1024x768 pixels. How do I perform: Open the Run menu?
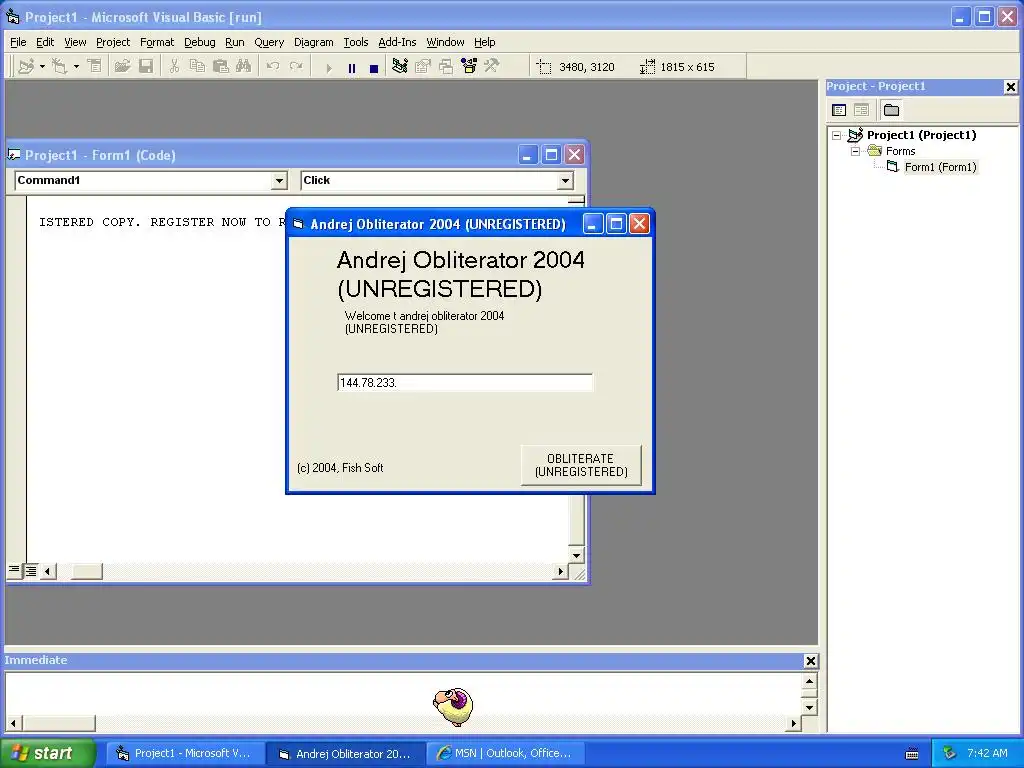[x=234, y=42]
